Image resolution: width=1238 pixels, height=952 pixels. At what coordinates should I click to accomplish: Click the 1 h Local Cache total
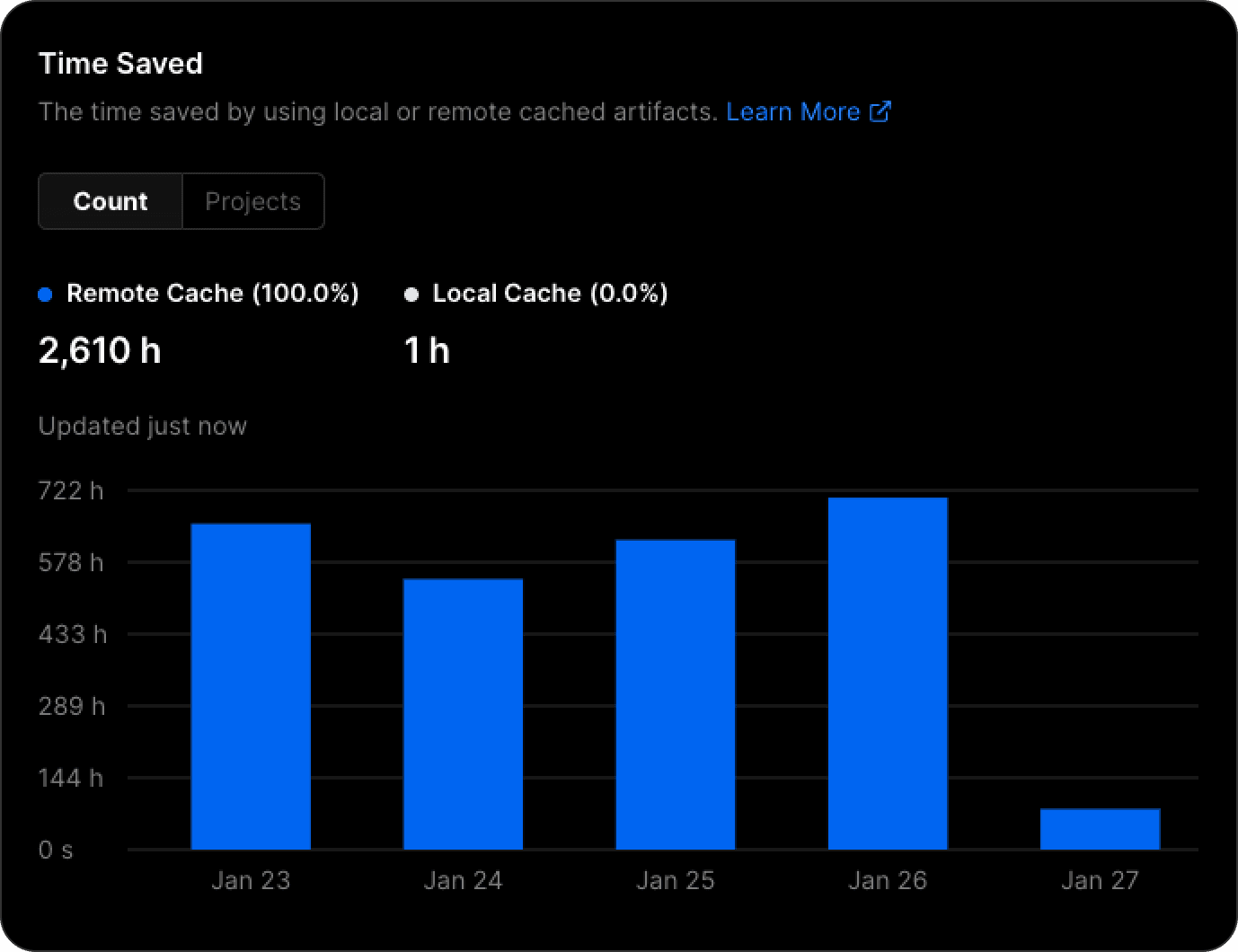427,350
